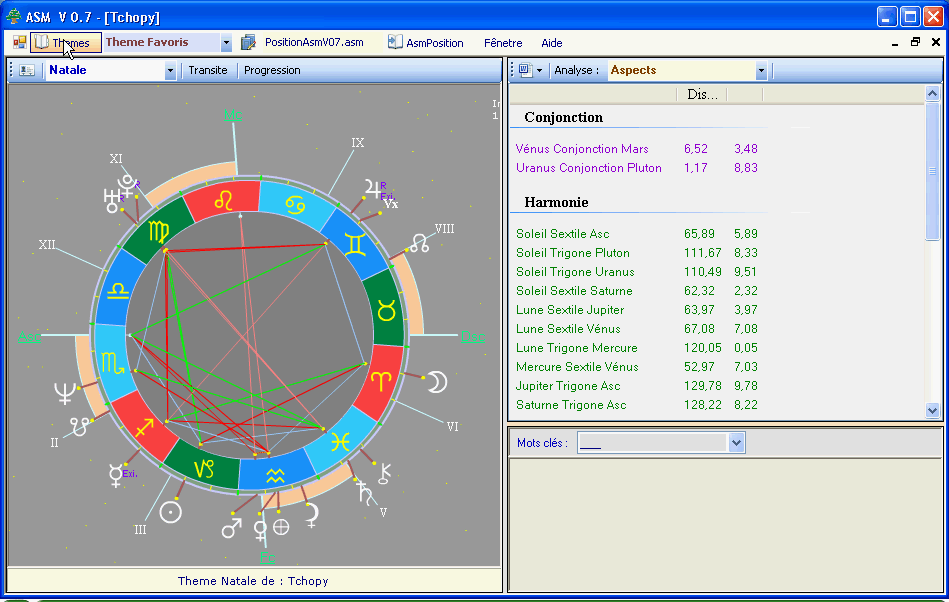Click the Mc label on the chart
Image resolution: width=949 pixels, height=602 pixels.
click(232, 115)
